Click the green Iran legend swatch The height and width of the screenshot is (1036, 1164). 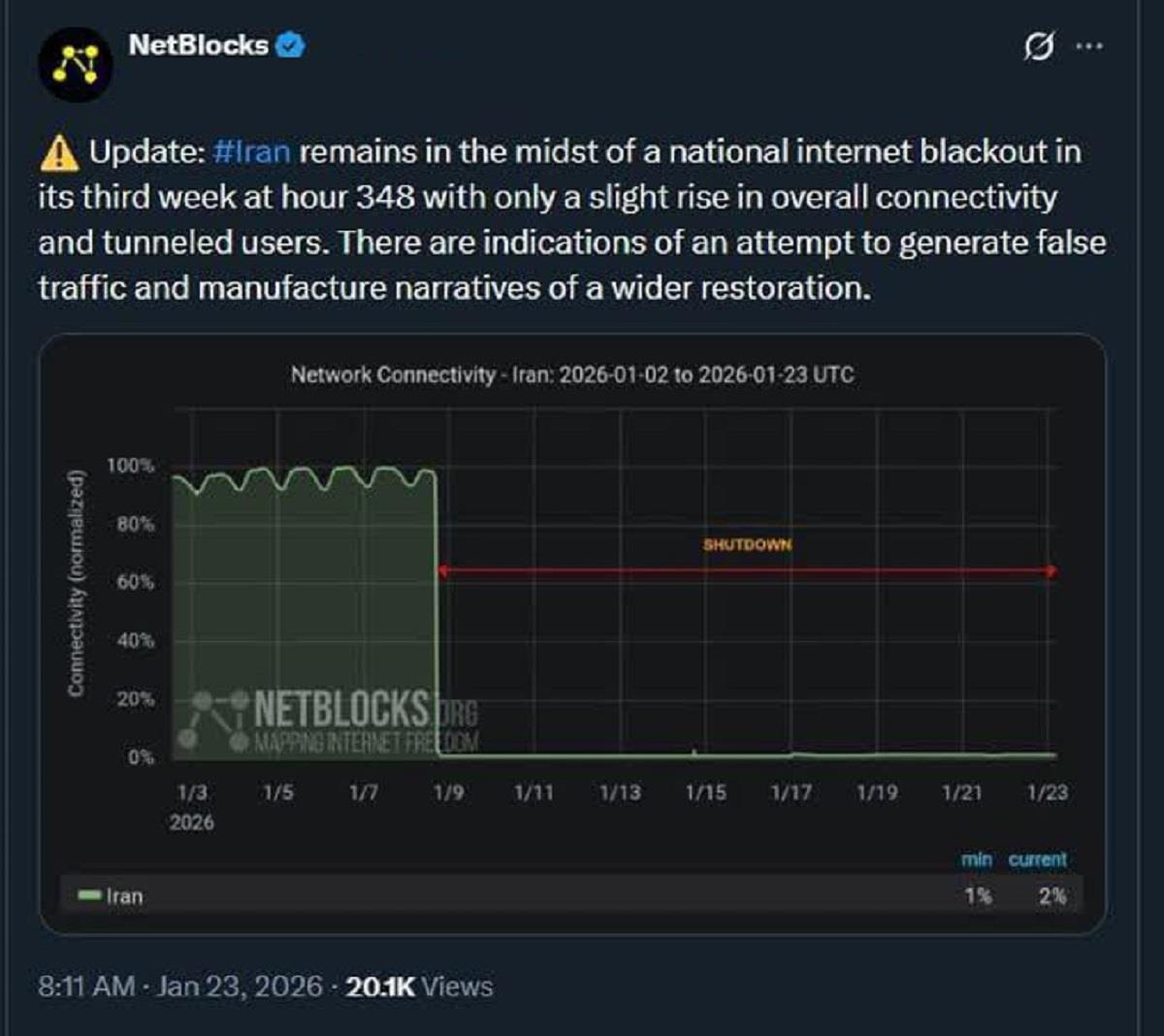click(90, 895)
